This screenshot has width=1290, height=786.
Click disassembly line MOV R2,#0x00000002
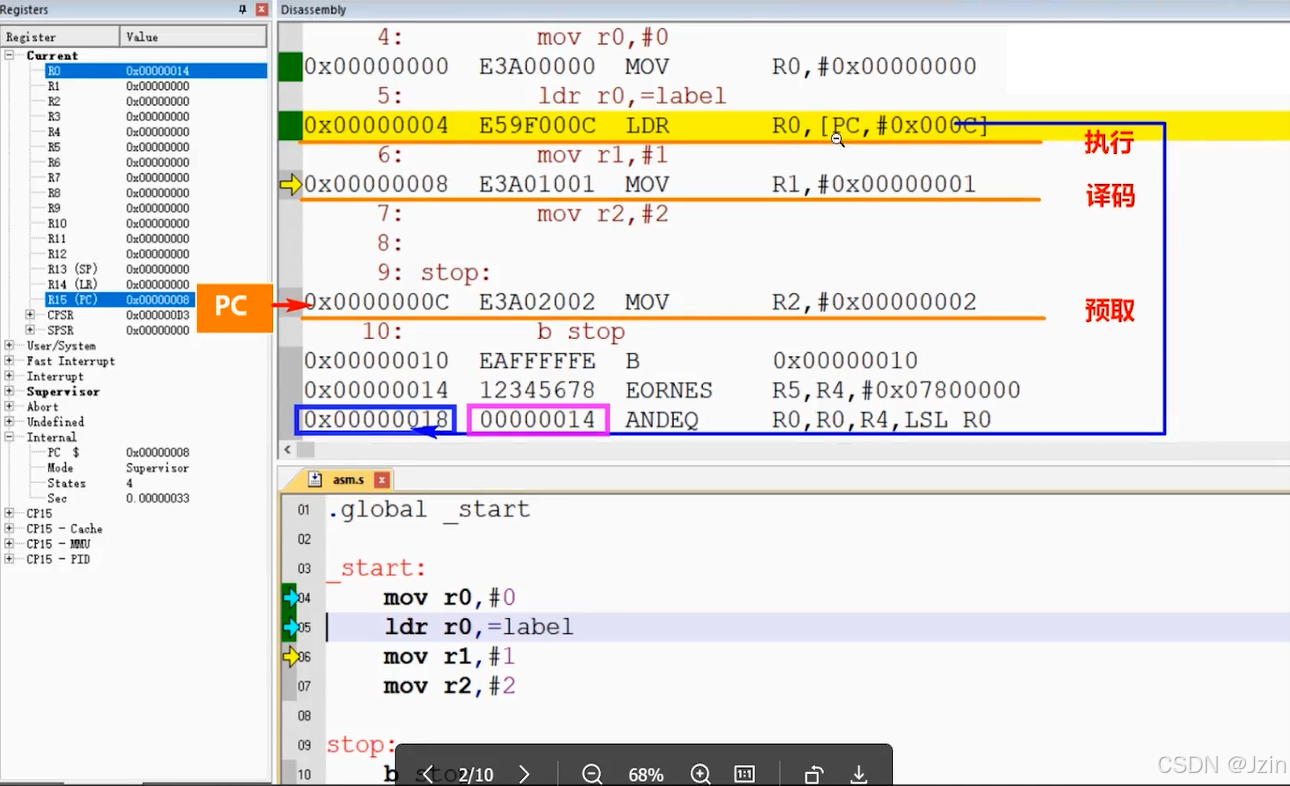(640, 302)
